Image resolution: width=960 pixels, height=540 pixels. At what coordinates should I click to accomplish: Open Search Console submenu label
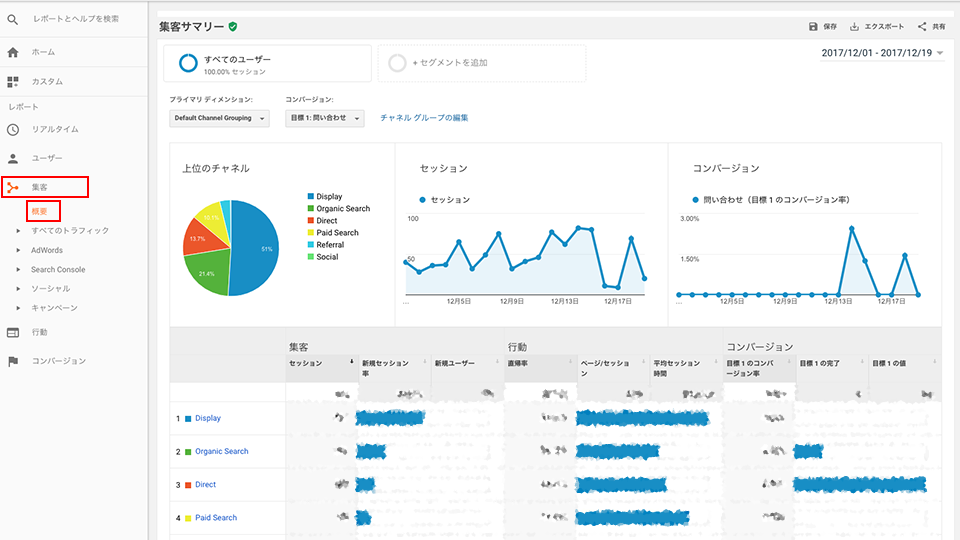point(58,269)
